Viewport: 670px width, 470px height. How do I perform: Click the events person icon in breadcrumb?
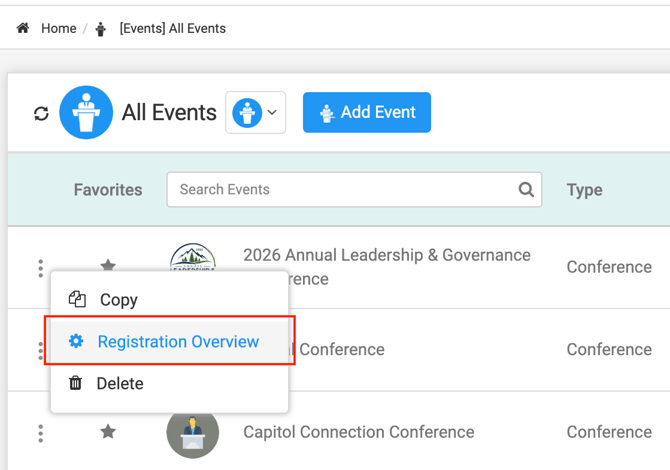pos(100,29)
